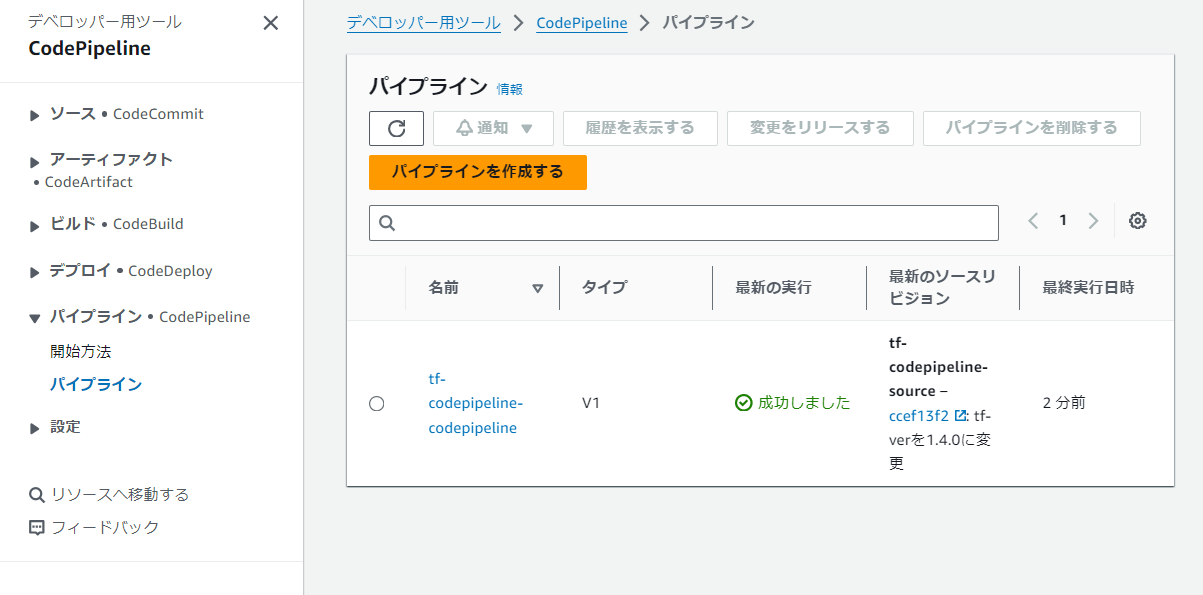This screenshot has width=1203, height=595.
Task: Expand the 設定 section
Action: pos(36,428)
